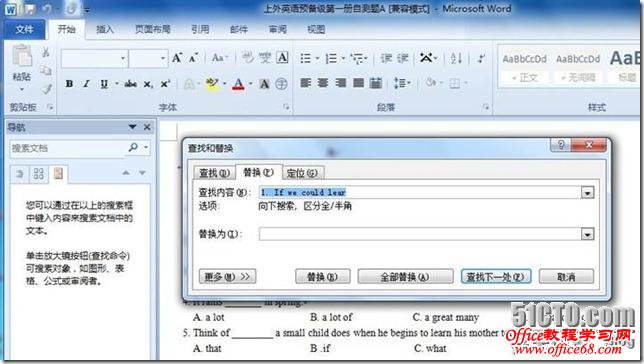Toggle Bold formatting
This screenshot has width=644, height=364.
(69, 84)
